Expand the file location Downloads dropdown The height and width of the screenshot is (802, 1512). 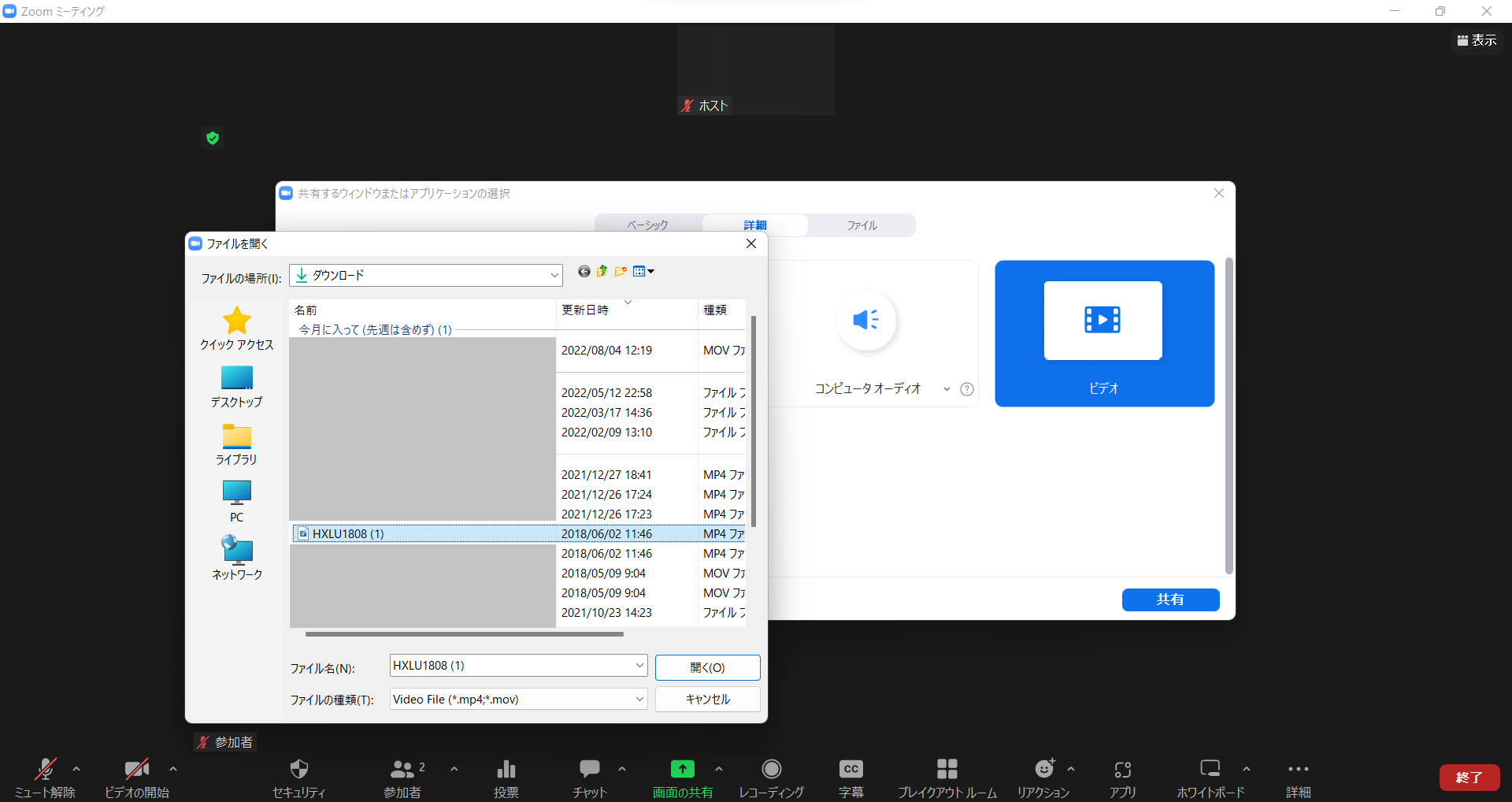(x=554, y=275)
